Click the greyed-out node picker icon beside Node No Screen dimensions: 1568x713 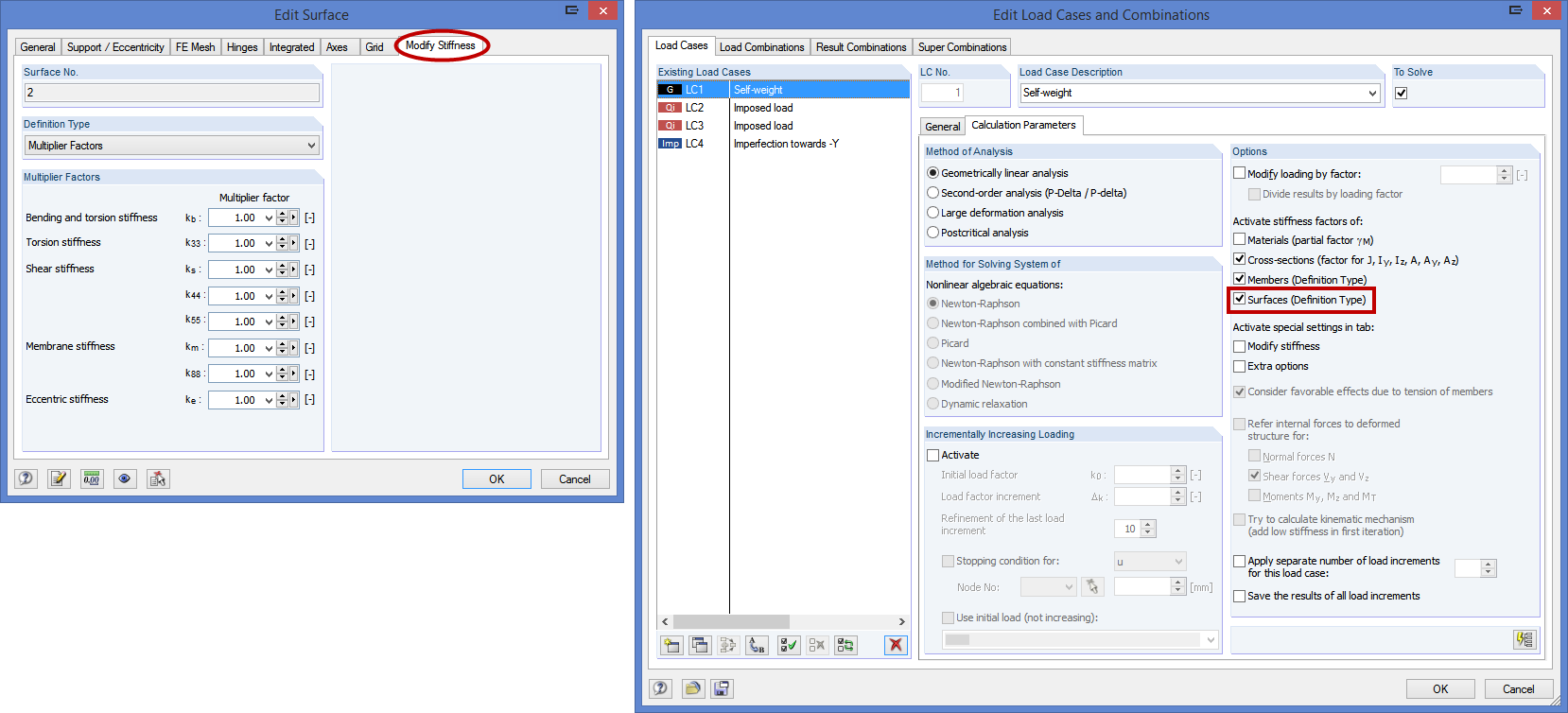click(x=1092, y=587)
